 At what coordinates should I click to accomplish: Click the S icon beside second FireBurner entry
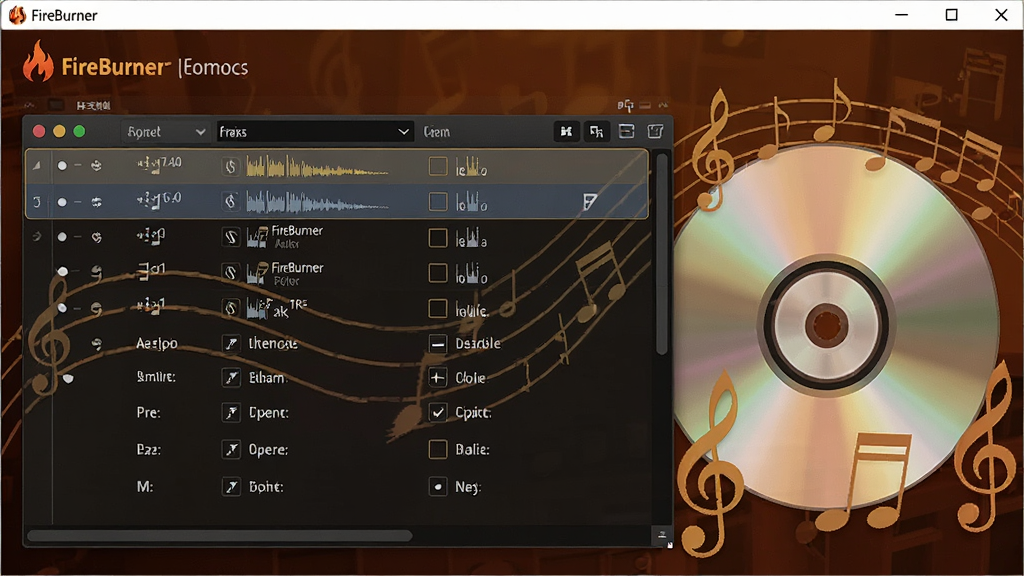[231, 272]
